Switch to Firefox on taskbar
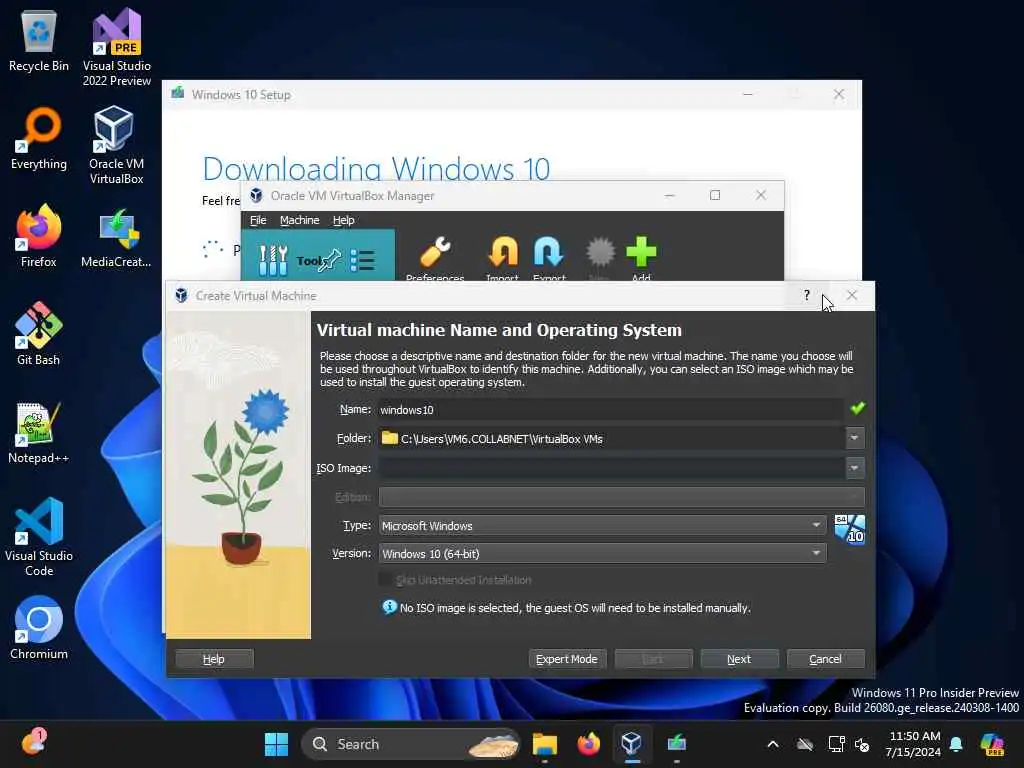Viewport: 1024px width, 768px height. click(588, 744)
